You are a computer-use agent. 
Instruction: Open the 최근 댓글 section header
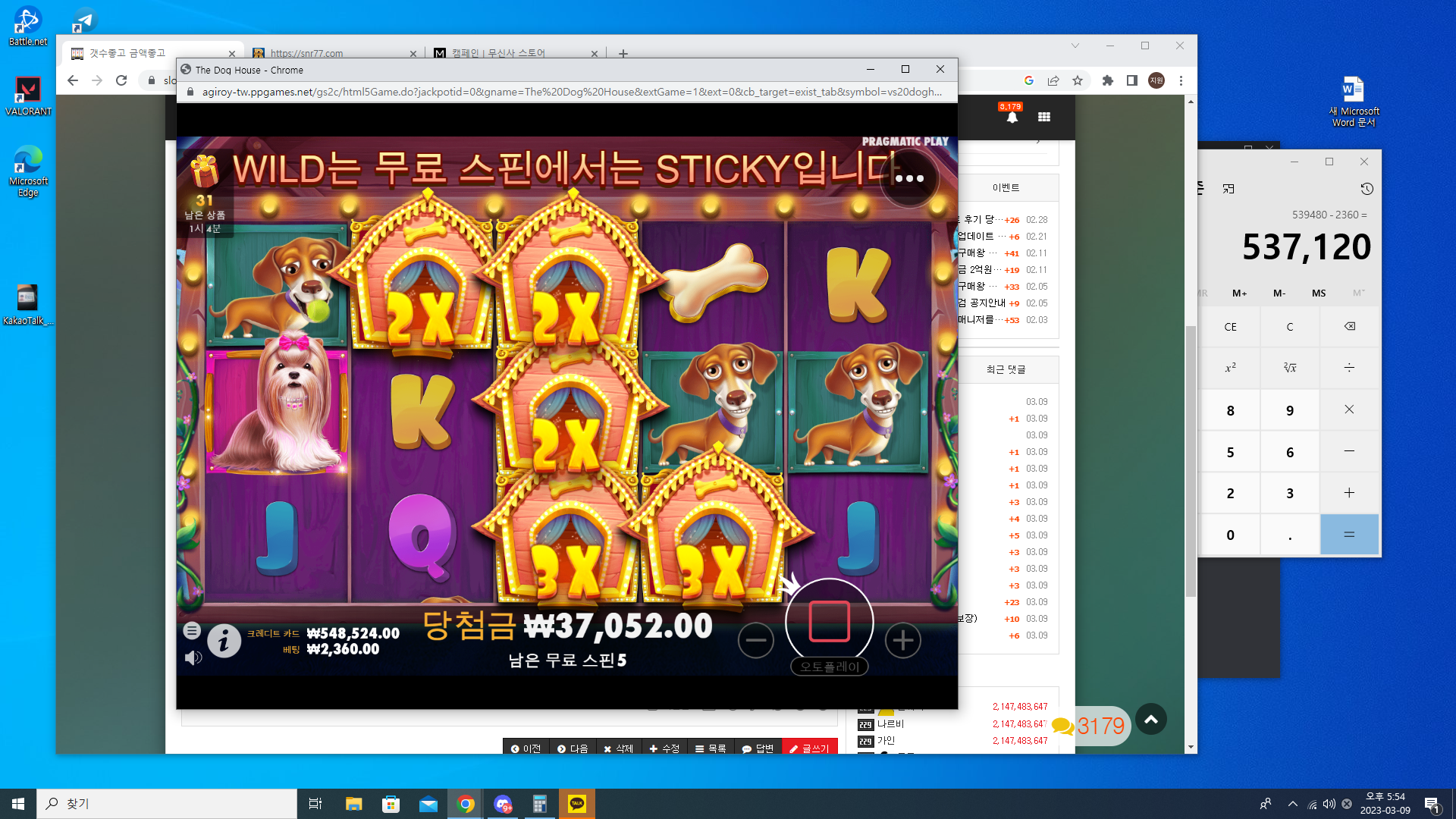1006,370
